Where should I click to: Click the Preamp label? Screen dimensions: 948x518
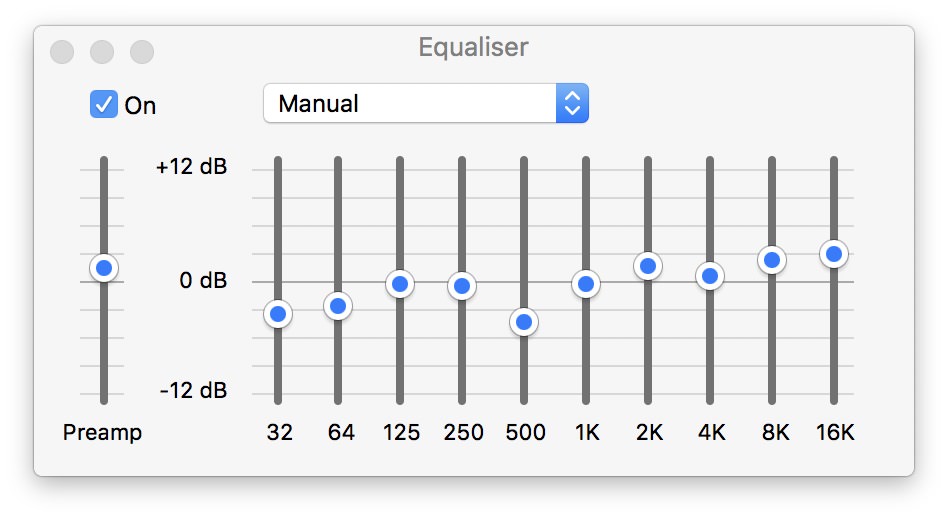(x=102, y=432)
